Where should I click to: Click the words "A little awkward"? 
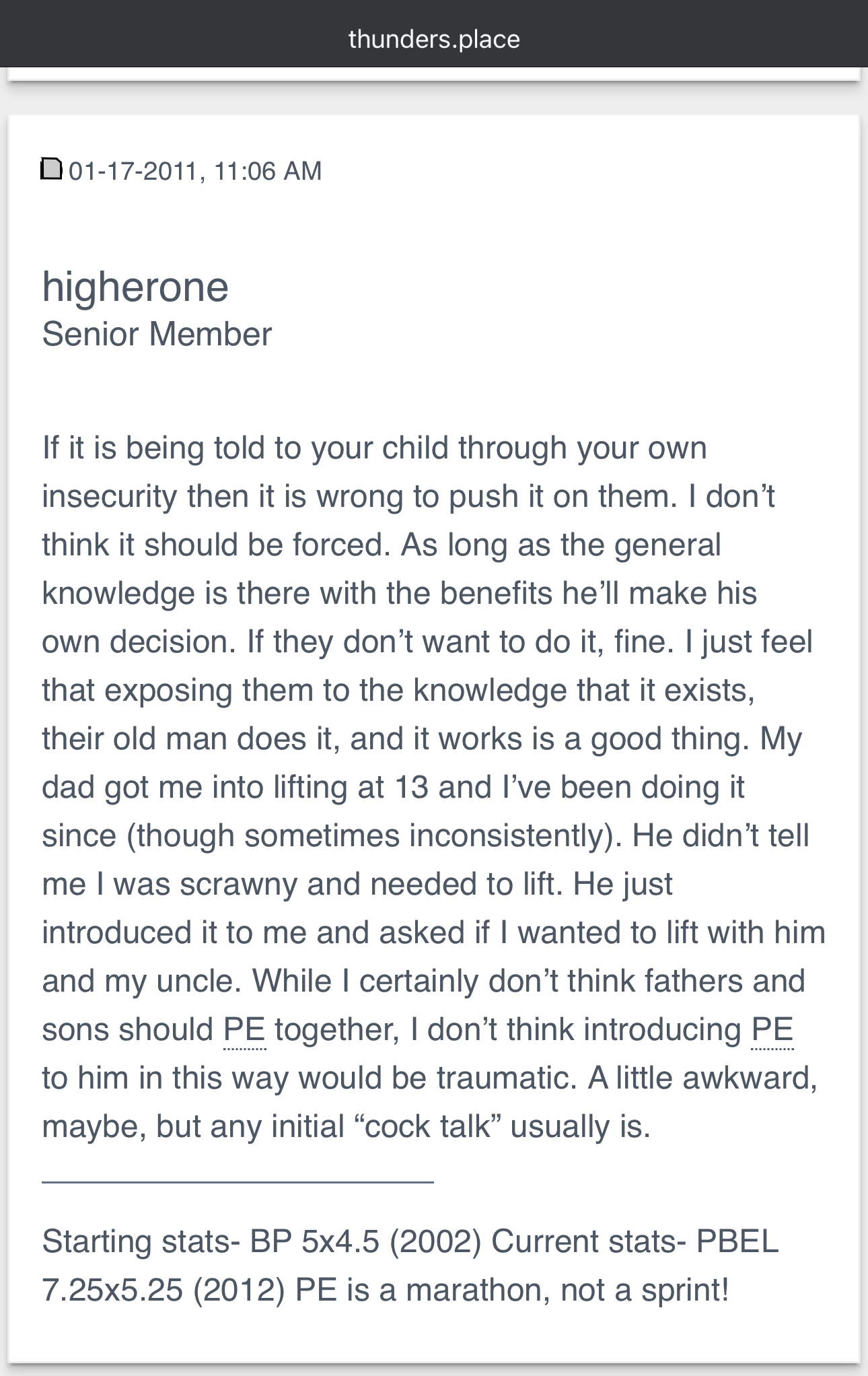[702, 1078]
